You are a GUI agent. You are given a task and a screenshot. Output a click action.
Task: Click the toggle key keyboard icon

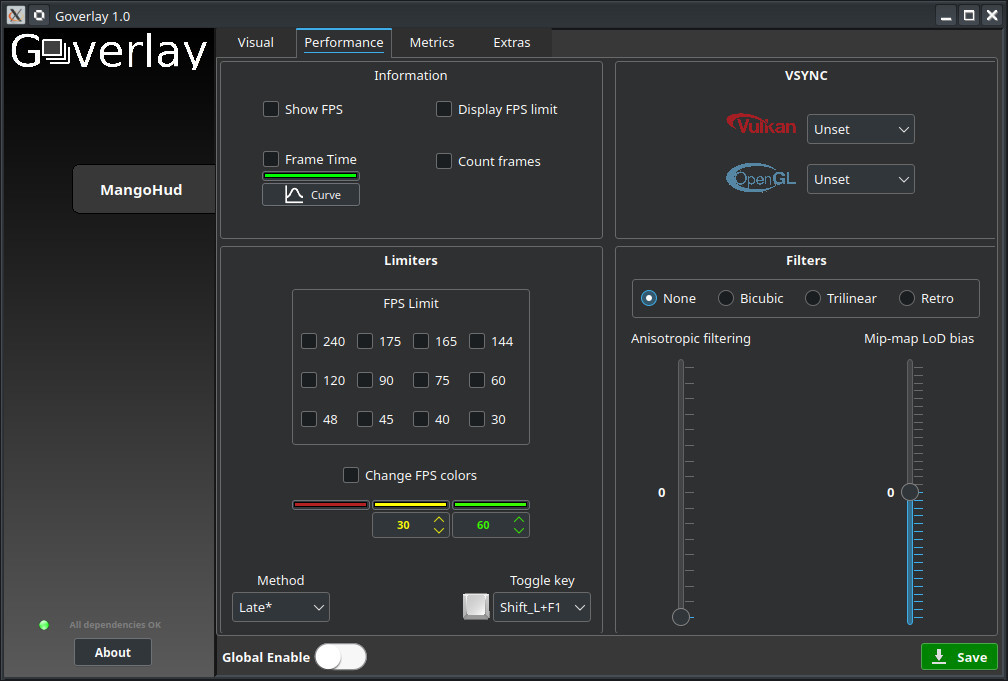tap(476, 606)
